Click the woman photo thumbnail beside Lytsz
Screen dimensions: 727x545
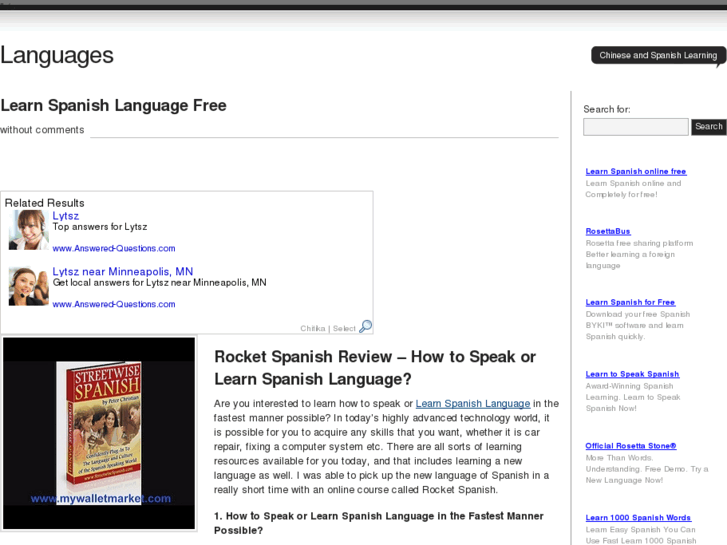coord(28,230)
